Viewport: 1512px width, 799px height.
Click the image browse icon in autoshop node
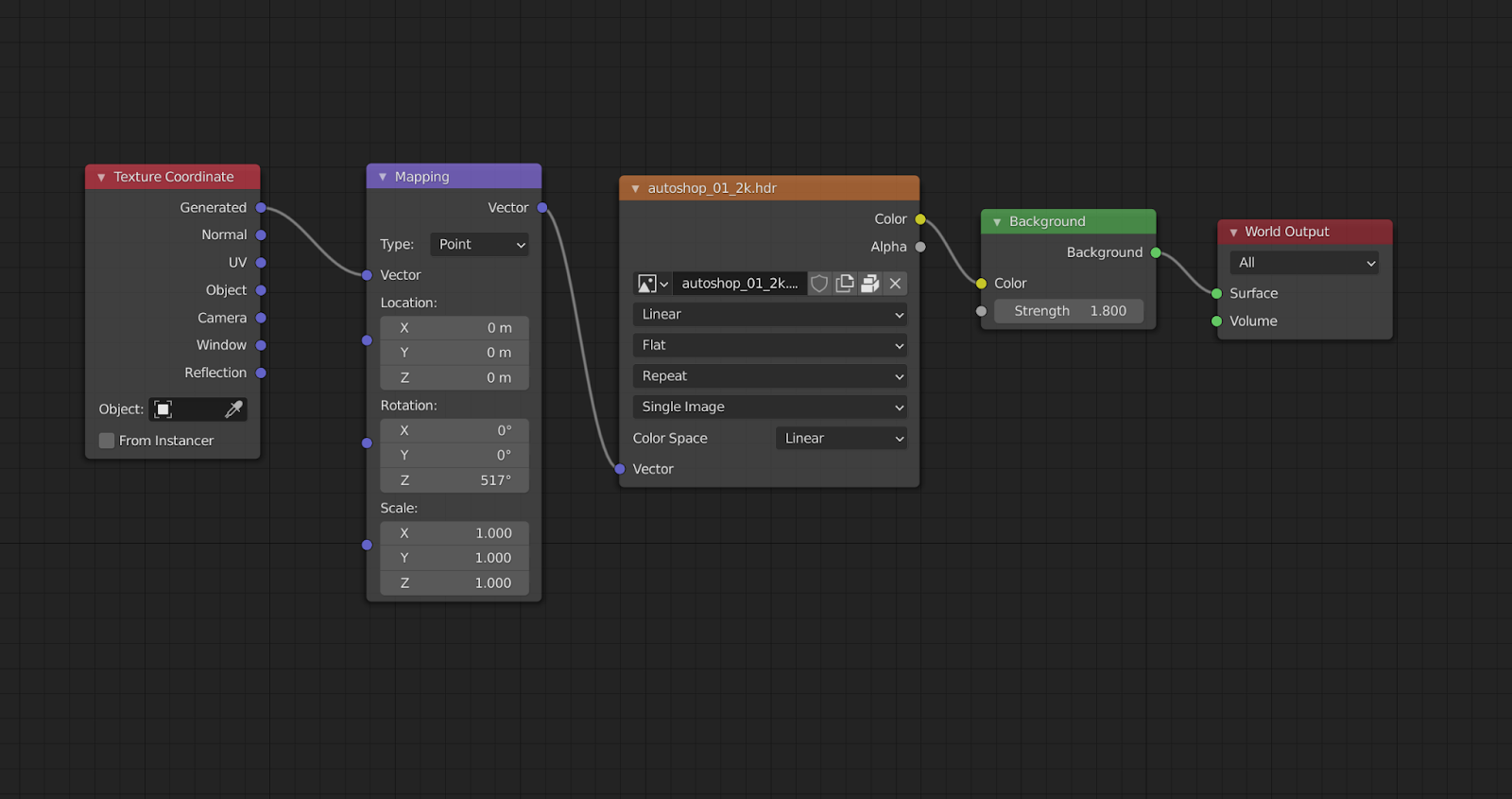click(652, 284)
